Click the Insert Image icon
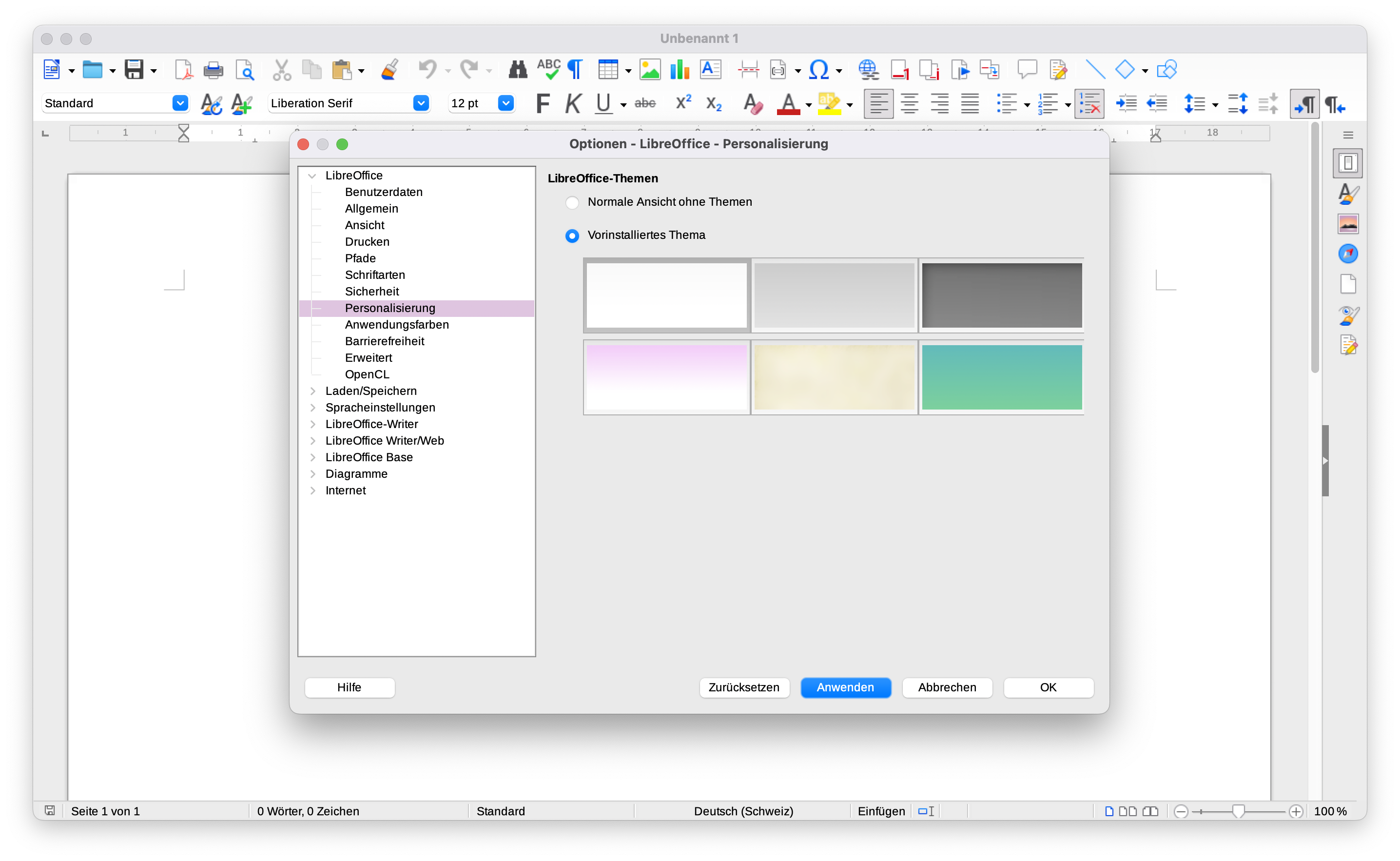The height and width of the screenshot is (861, 1400). click(650, 70)
